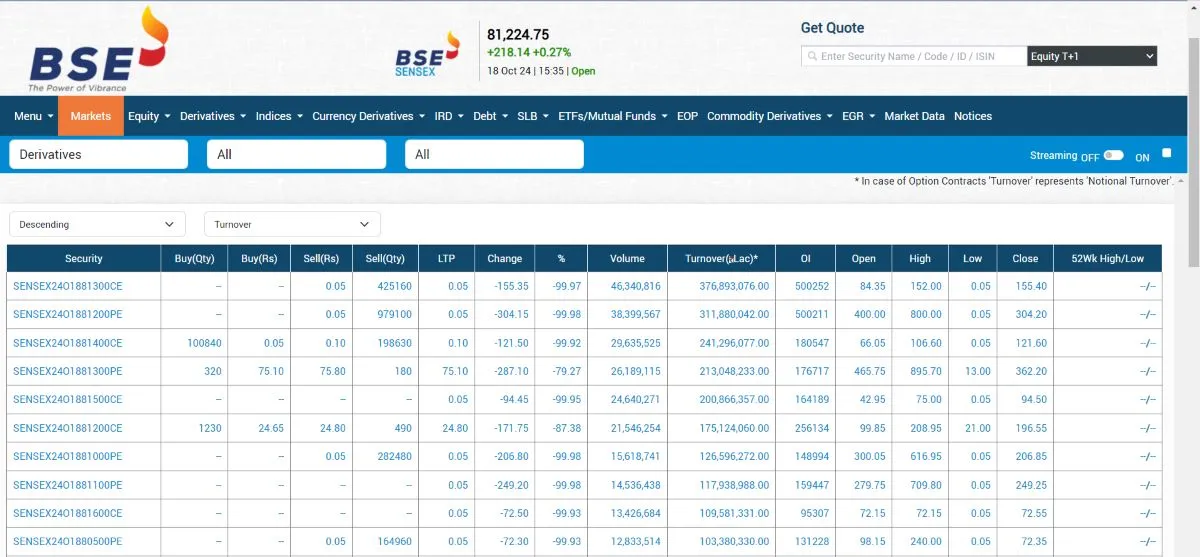Open SENSEX24O1881000PE security link
The image size is (1200, 557).
[68, 456]
